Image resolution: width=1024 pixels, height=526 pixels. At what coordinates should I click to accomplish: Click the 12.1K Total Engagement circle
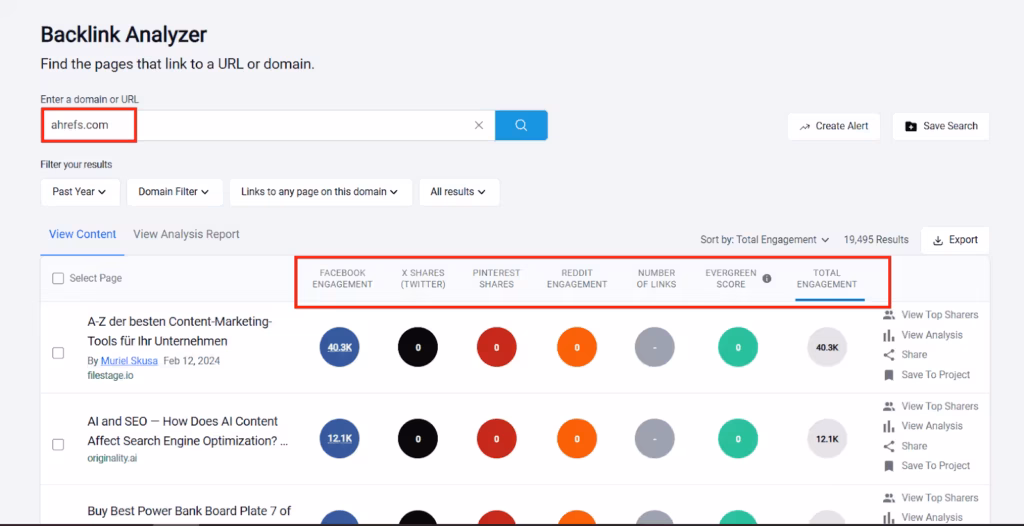point(827,438)
